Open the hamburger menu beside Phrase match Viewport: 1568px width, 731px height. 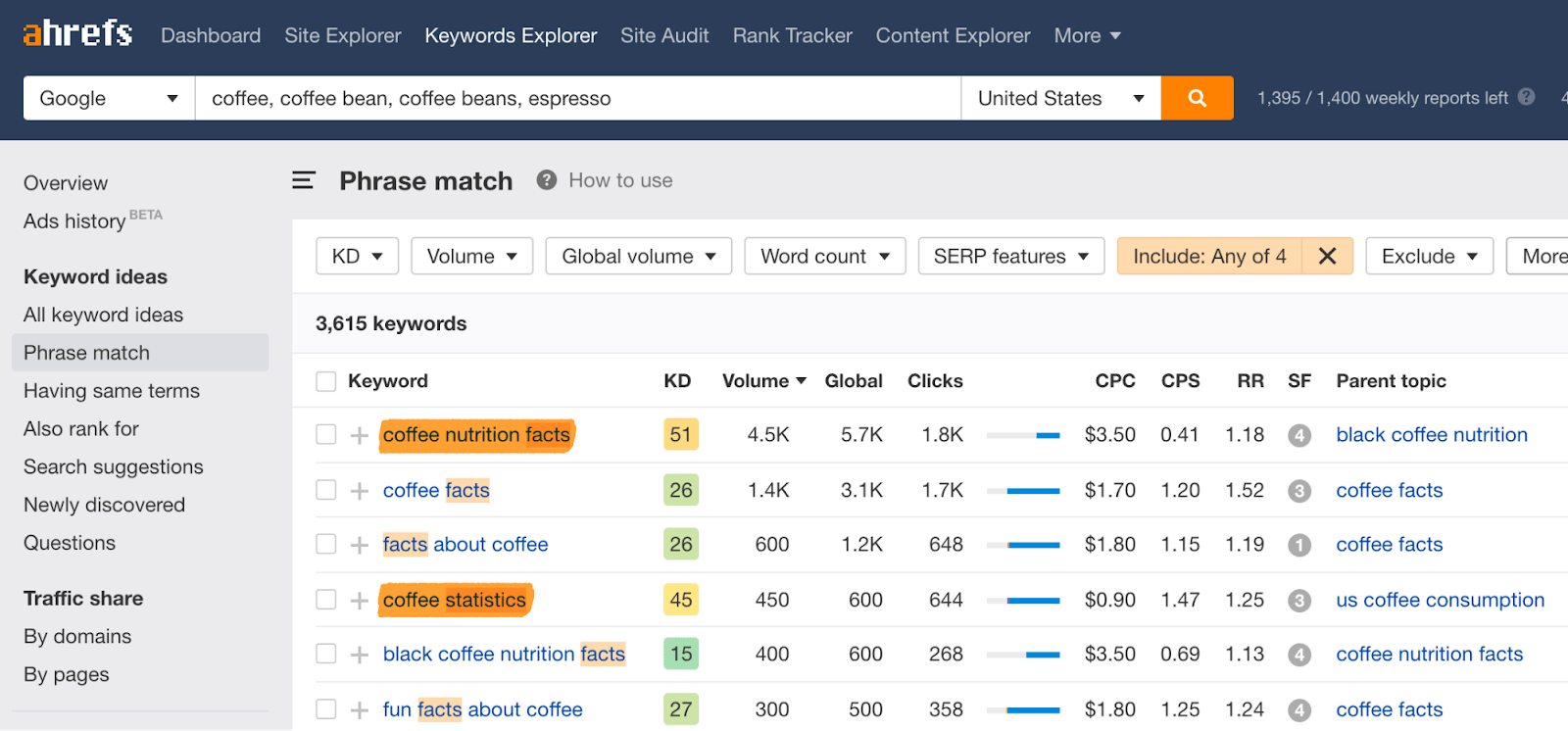coord(304,180)
